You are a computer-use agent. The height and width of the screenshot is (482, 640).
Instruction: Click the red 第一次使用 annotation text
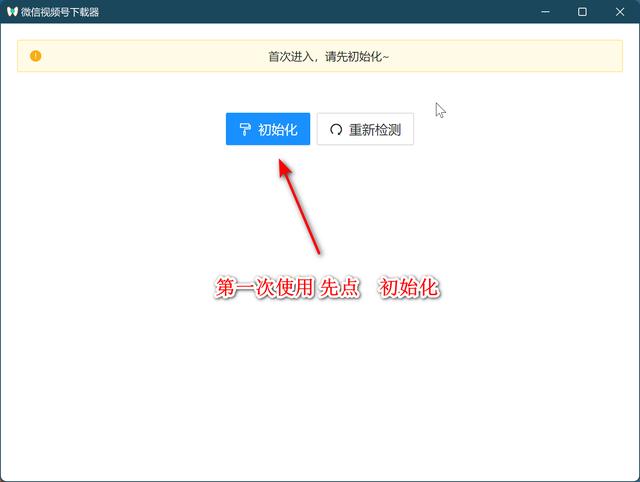click(x=264, y=288)
